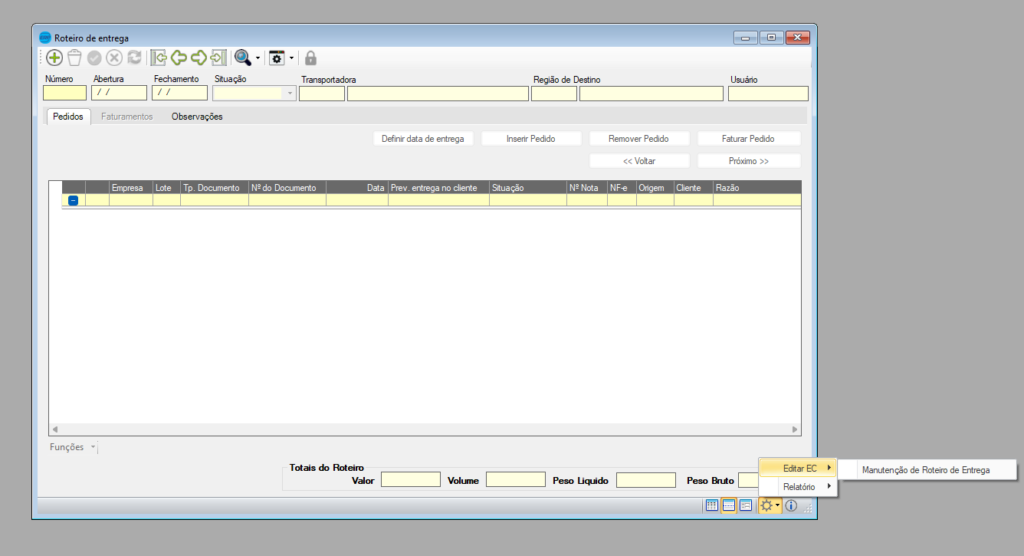Click the form view icon in status bar
This screenshot has width=1024, height=556.
click(746, 506)
